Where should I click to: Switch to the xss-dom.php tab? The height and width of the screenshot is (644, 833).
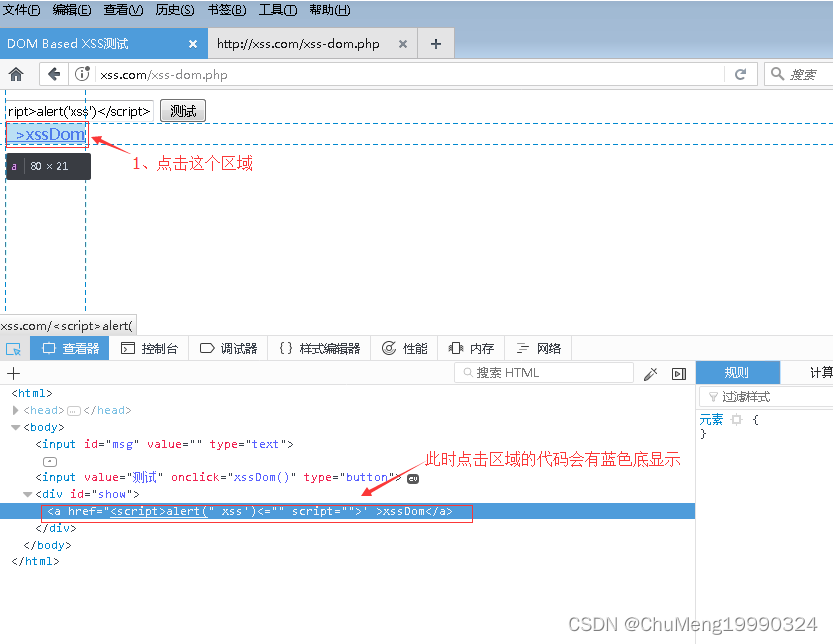click(x=312, y=44)
